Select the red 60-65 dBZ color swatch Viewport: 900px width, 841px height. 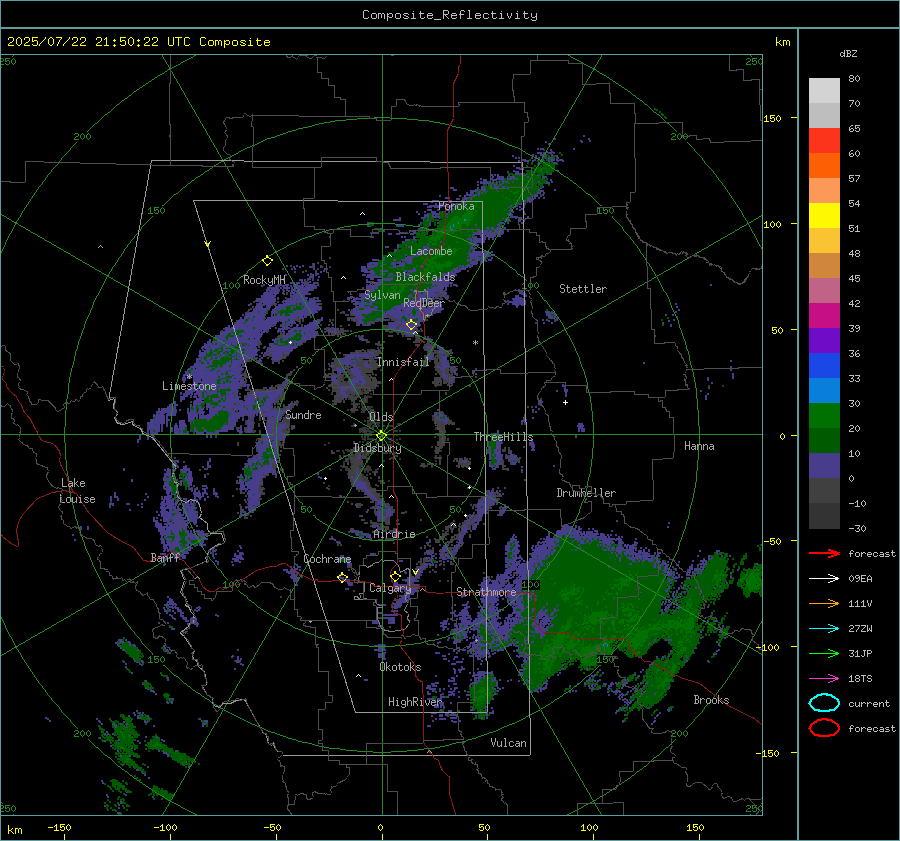(x=824, y=140)
